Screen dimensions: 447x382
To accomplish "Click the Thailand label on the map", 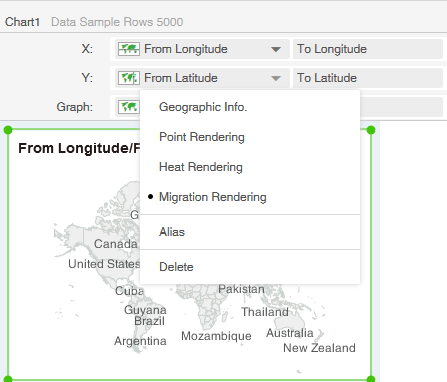I will pos(265,312).
